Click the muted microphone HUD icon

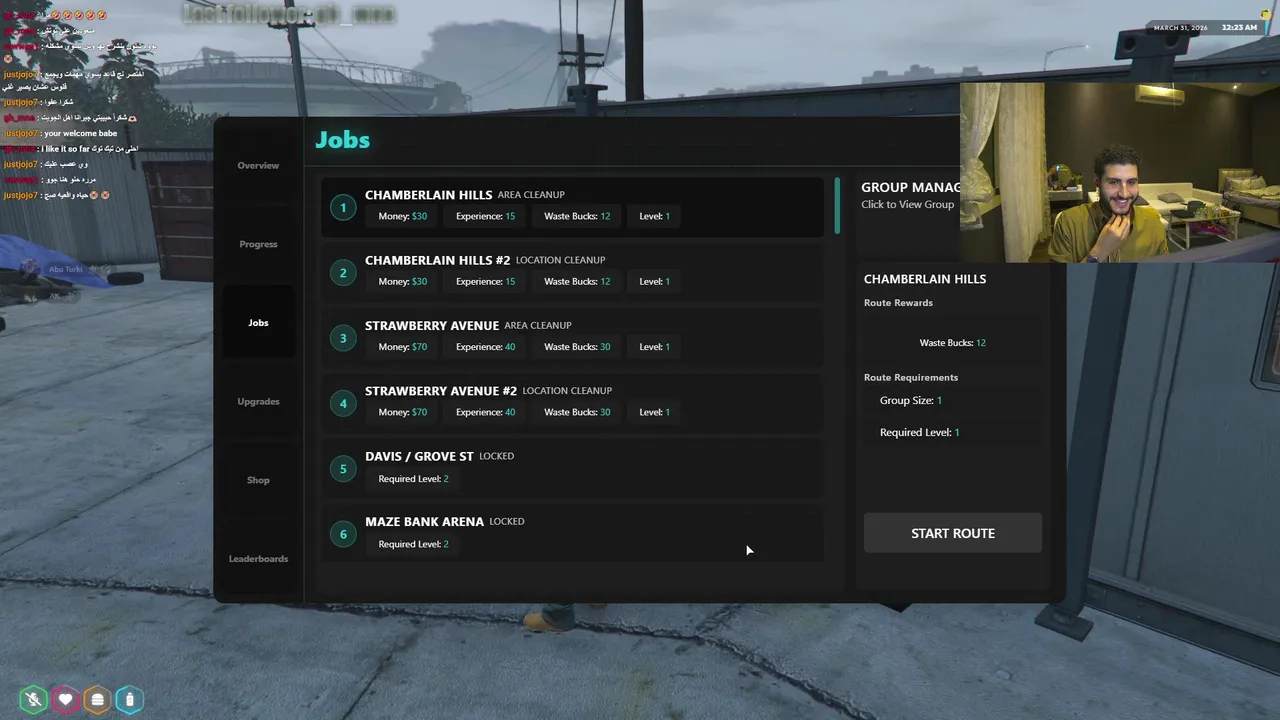(x=34, y=700)
